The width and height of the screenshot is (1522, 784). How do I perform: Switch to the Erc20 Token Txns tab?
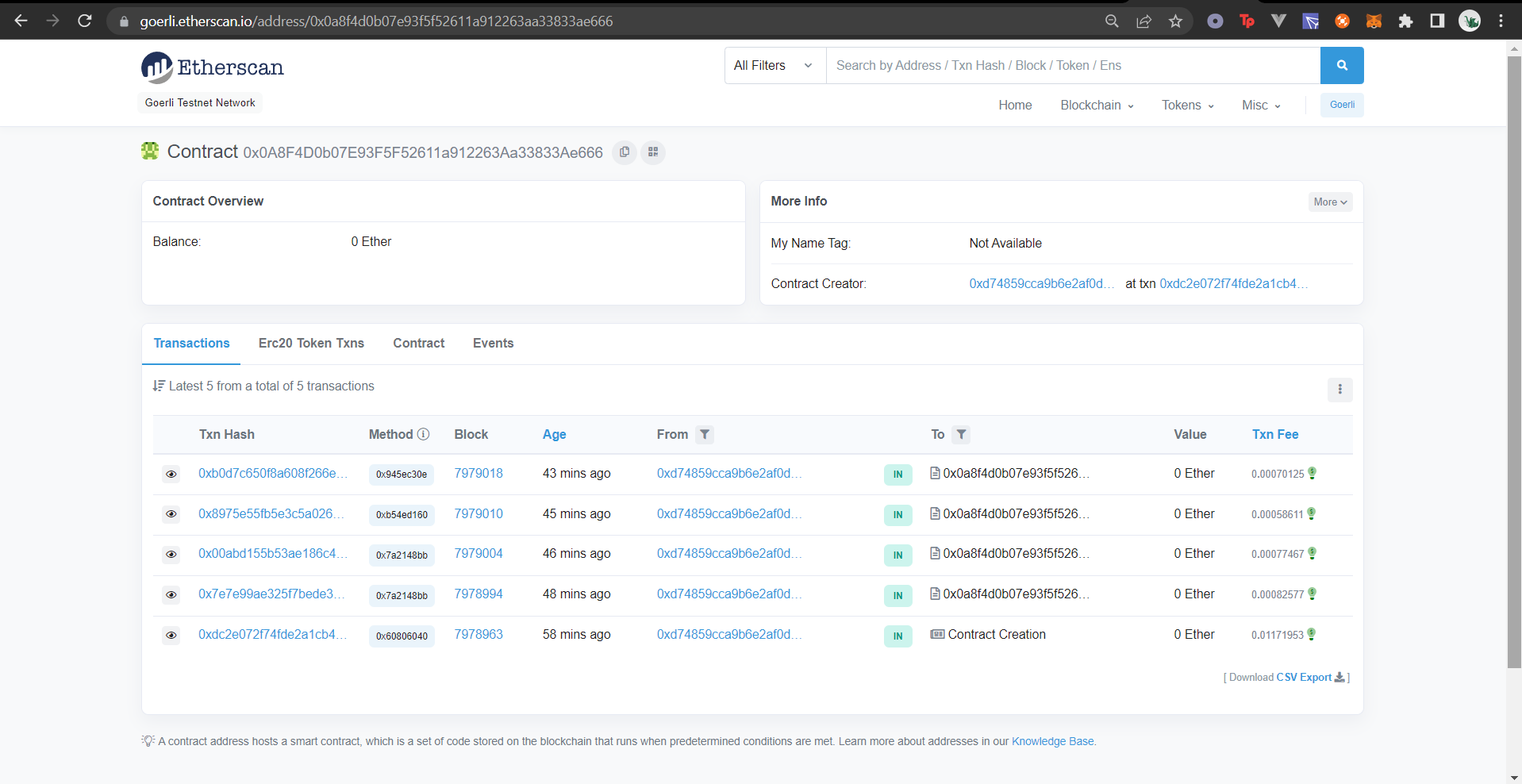pos(311,343)
